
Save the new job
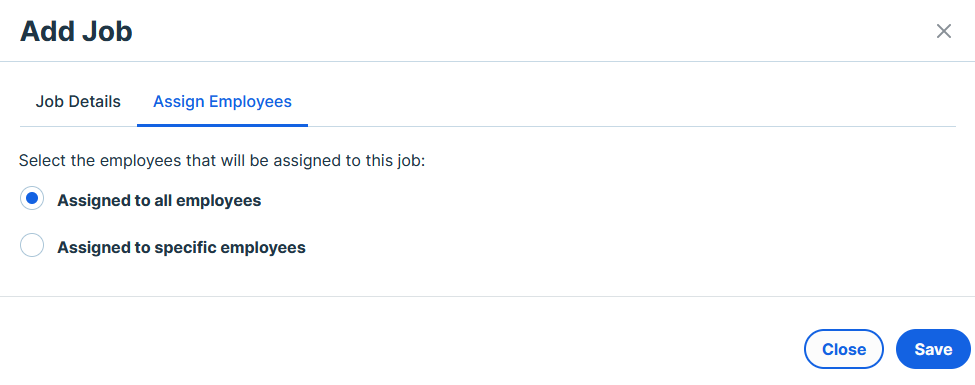(933, 349)
